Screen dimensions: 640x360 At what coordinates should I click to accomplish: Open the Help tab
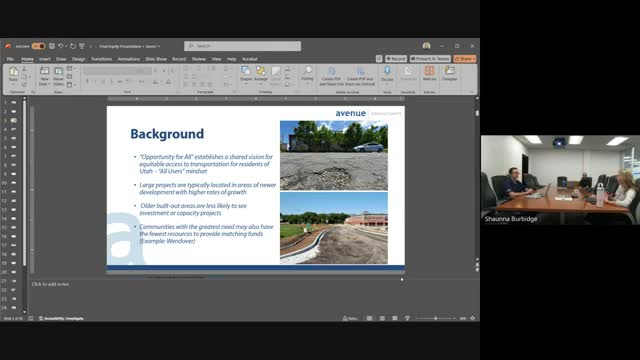[231, 59]
